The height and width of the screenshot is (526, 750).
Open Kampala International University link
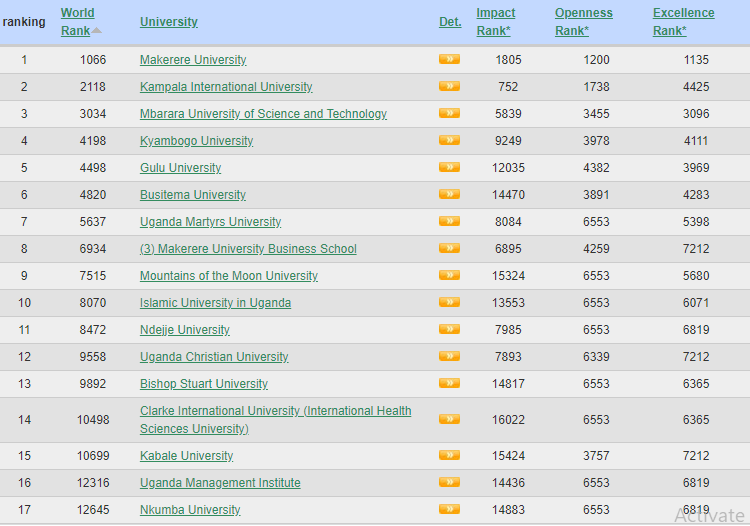click(226, 87)
